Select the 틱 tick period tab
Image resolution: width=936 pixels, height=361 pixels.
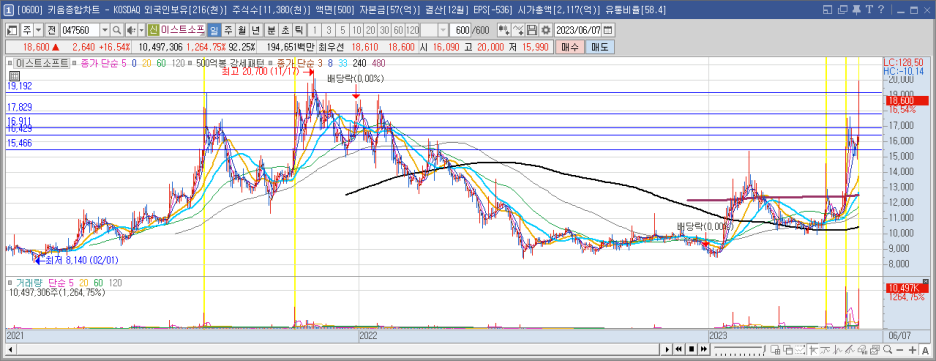click(299, 30)
